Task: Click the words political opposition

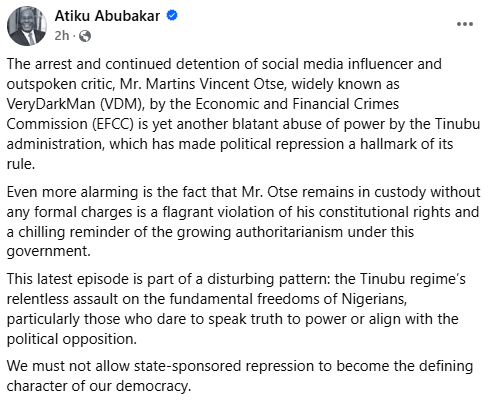Action: tap(72, 339)
